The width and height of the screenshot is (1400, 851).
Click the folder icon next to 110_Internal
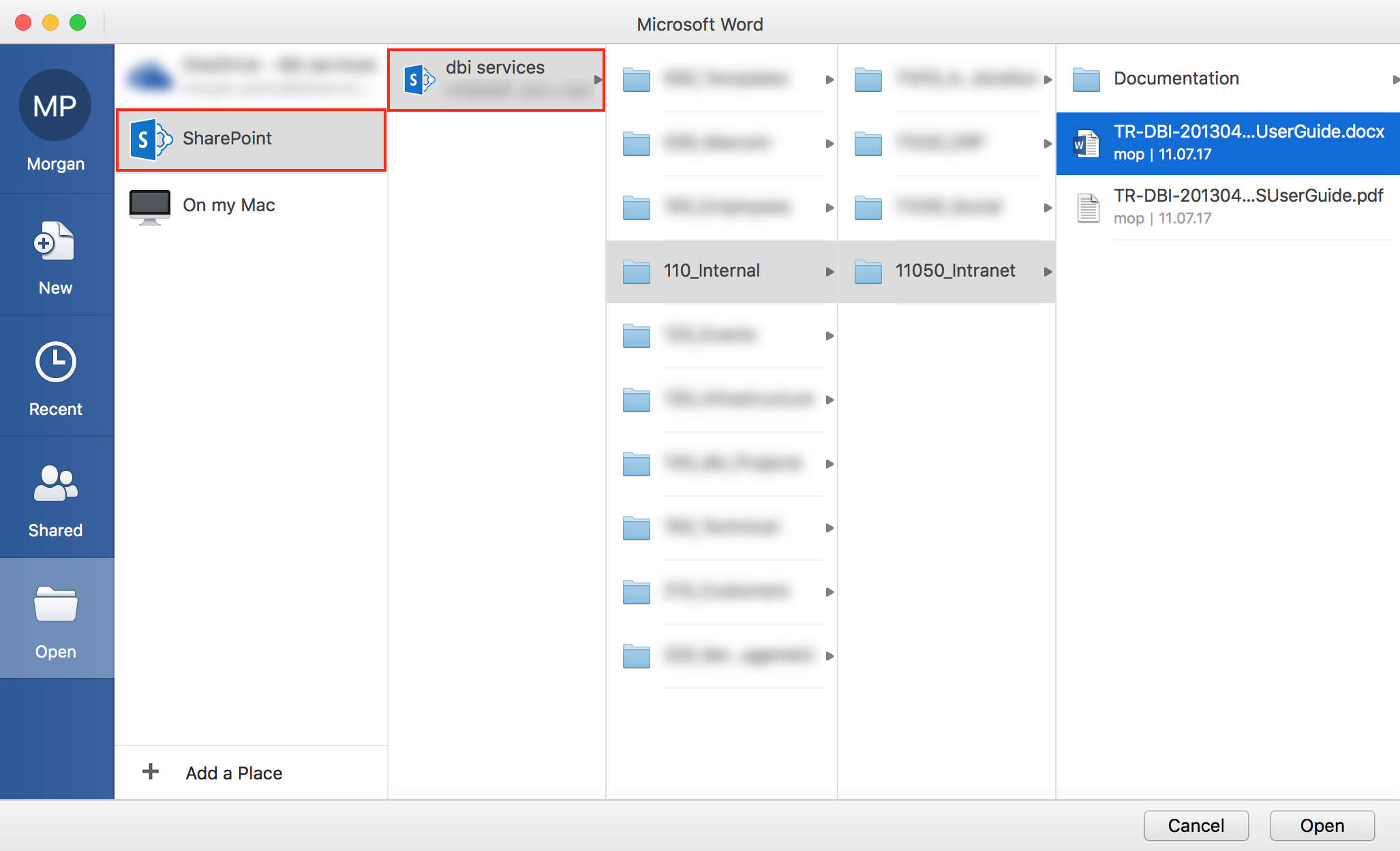tap(636, 271)
